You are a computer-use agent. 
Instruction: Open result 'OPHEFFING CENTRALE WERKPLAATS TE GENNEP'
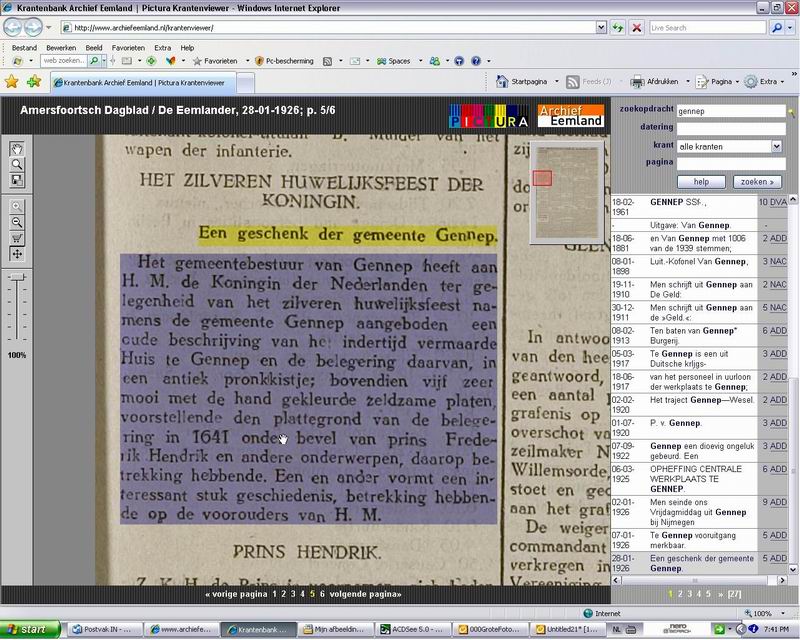click(696, 479)
